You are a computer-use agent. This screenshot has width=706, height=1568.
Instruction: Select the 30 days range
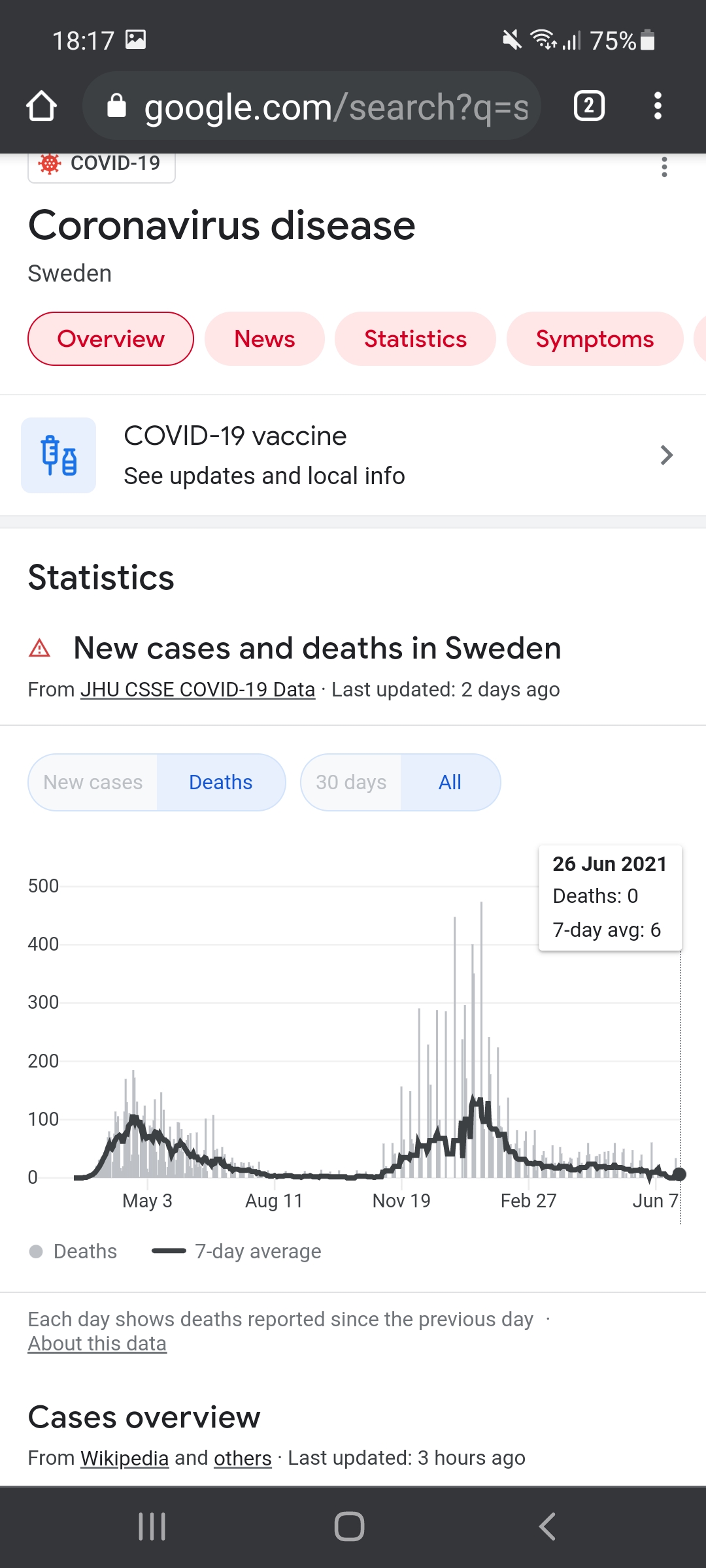[351, 782]
